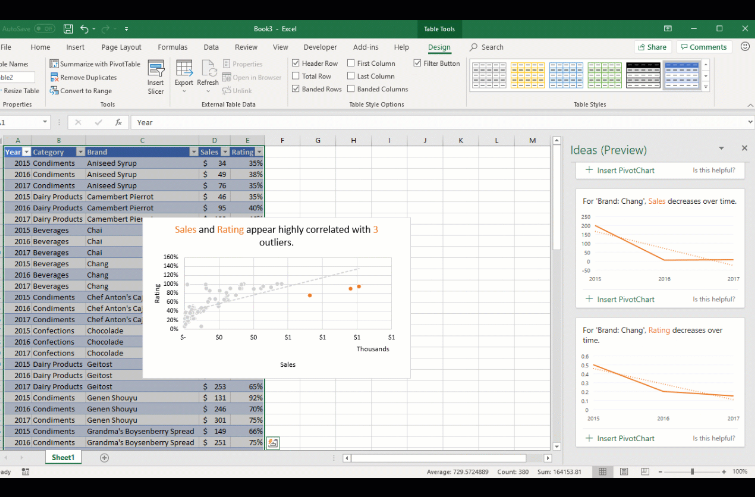755x497 pixels.
Task: Click the Share button
Action: pyautogui.click(x=652, y=47)
